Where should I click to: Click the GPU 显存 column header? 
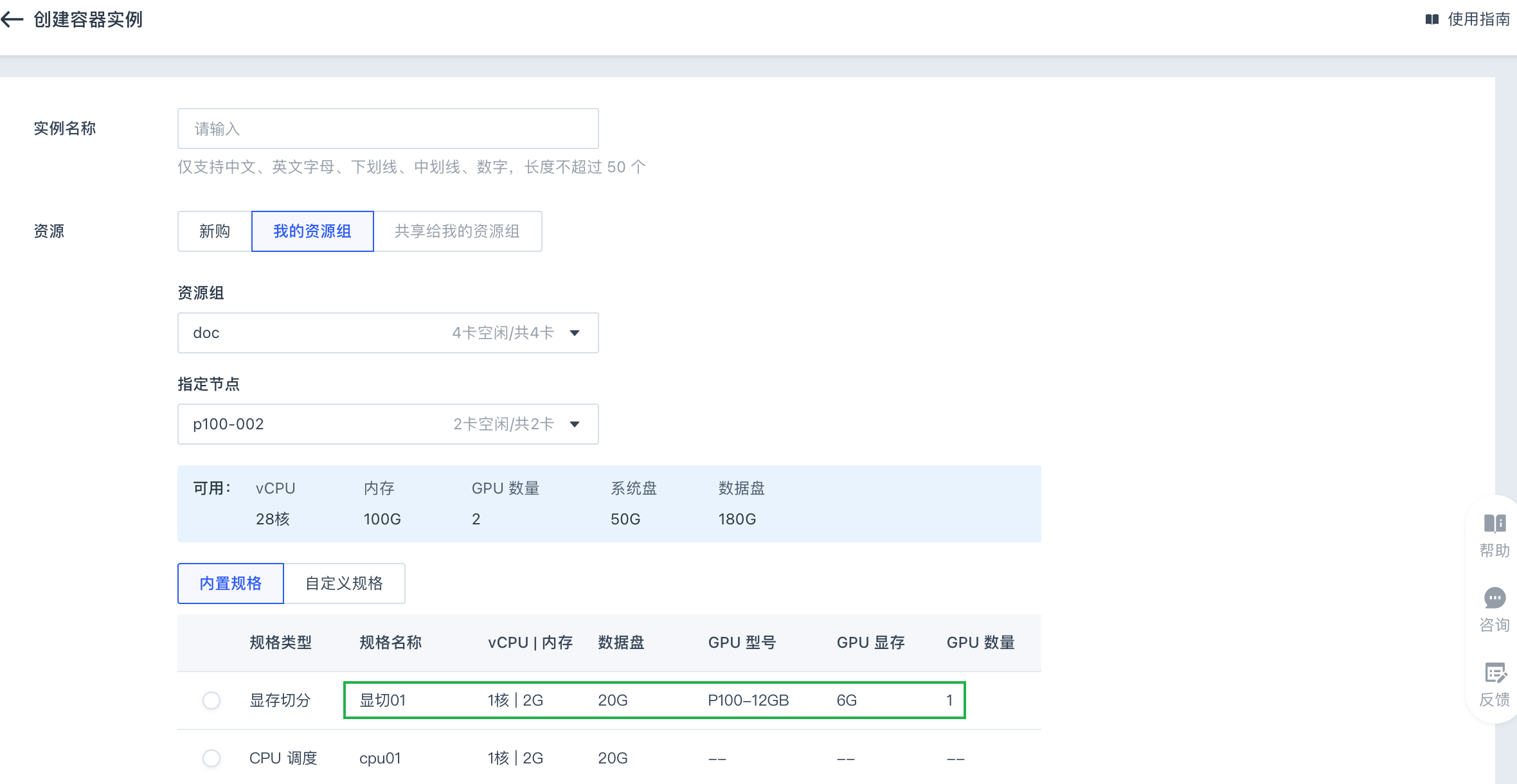click(871, 643)
